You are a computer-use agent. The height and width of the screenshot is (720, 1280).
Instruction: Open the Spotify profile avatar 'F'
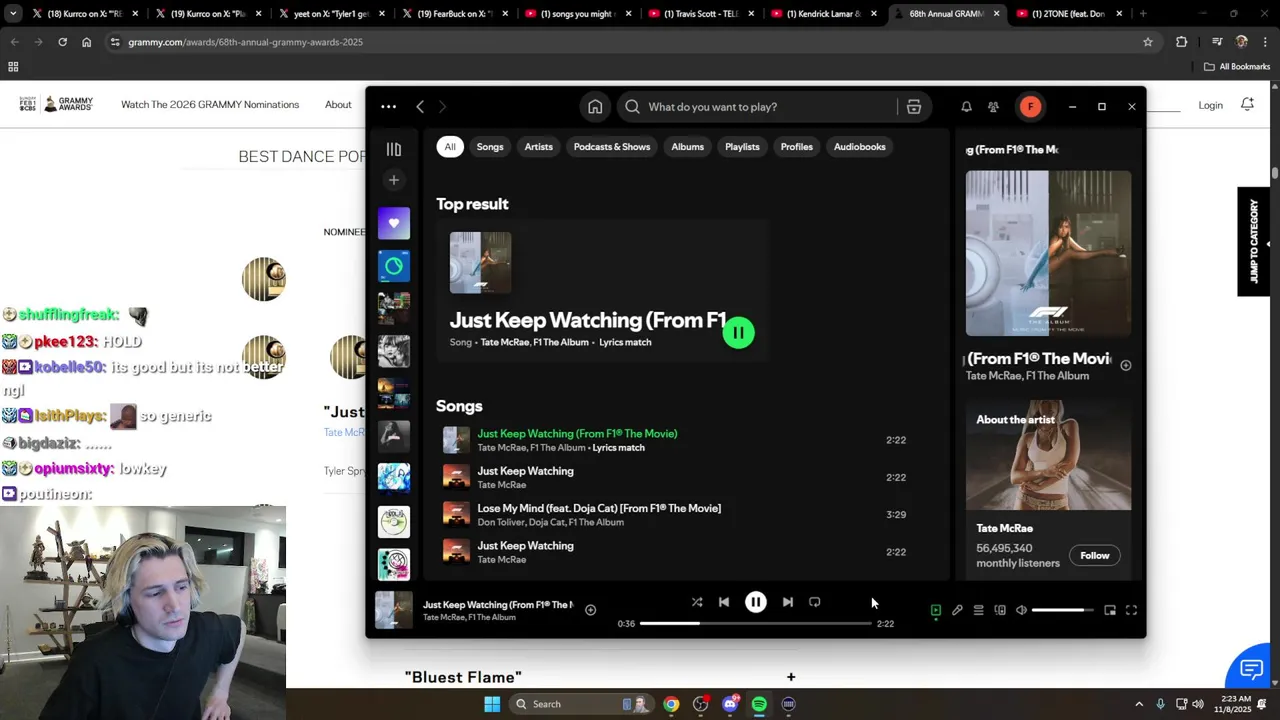point(1030,107)
